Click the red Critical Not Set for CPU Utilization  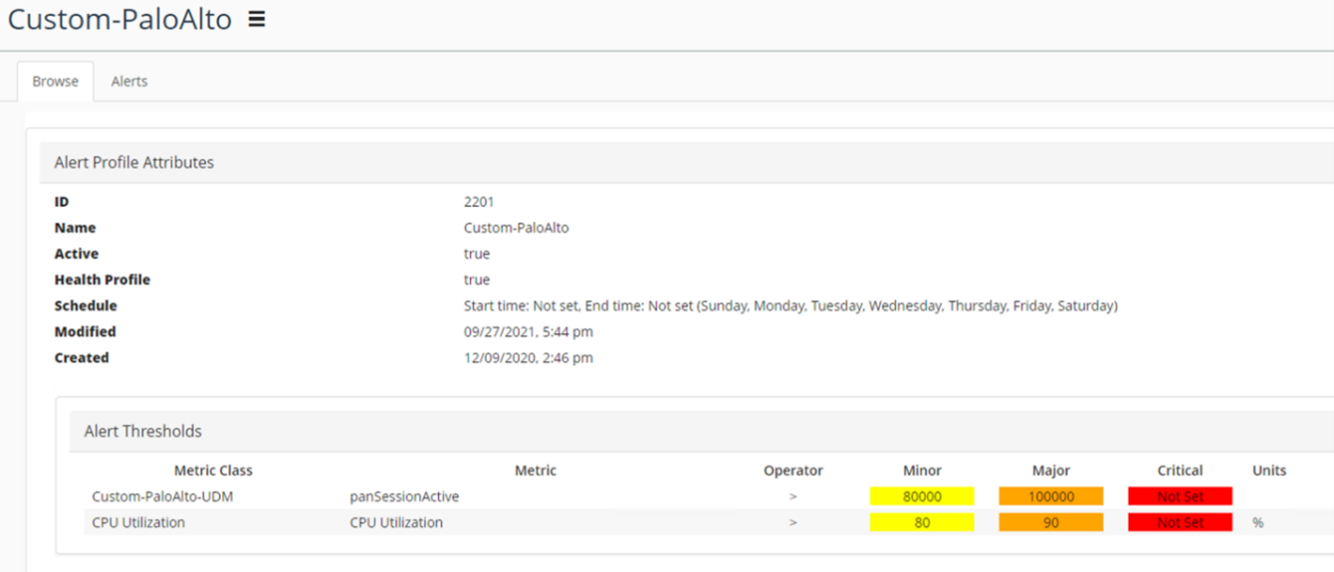pos(1180,522)
